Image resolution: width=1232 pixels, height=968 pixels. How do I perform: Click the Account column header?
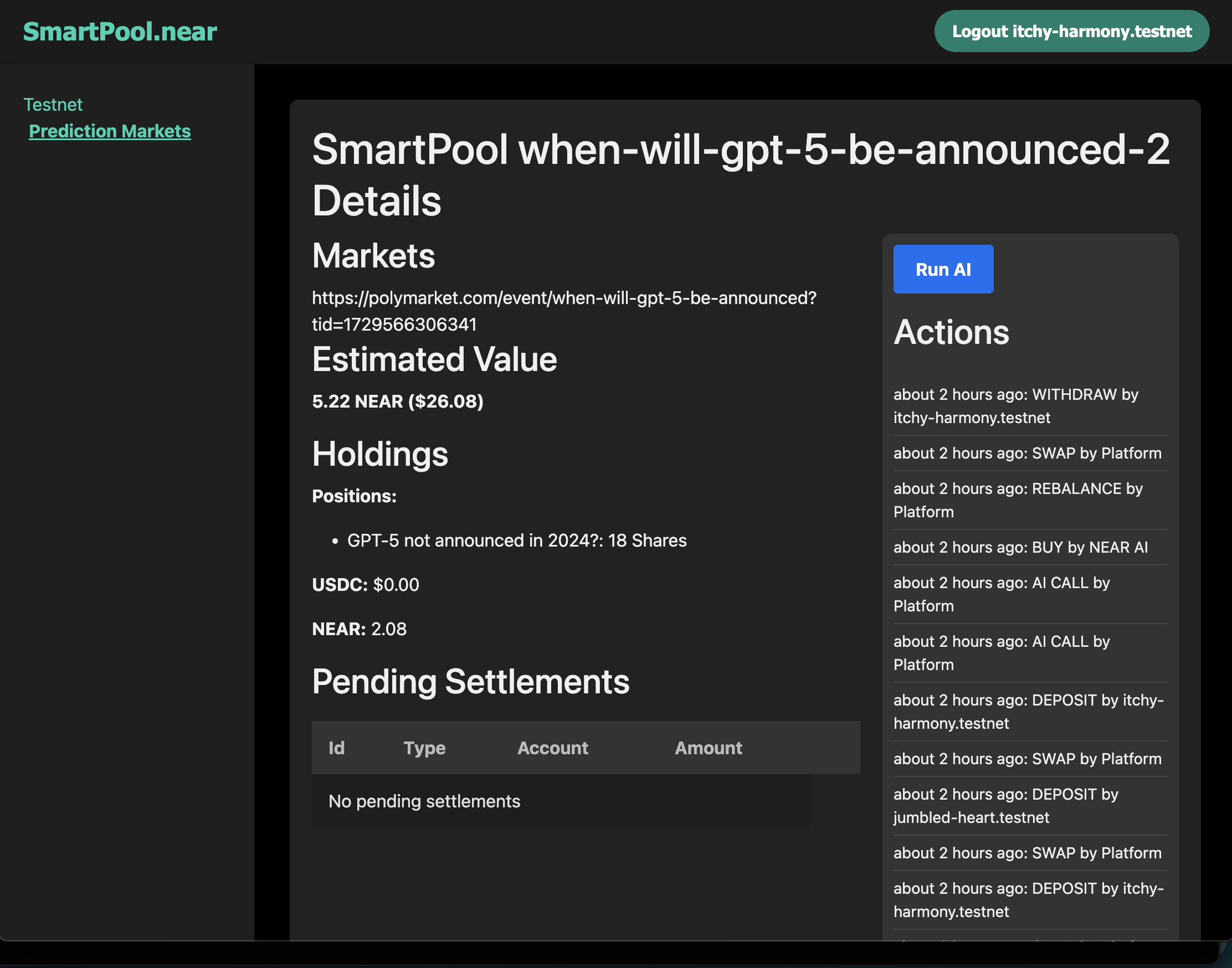pos(552,748)
